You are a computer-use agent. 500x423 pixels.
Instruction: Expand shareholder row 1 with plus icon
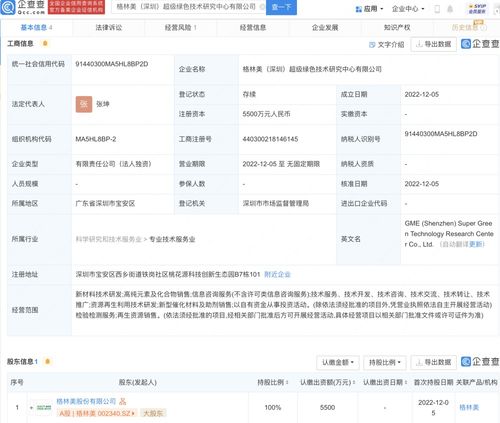pos(31,408)
